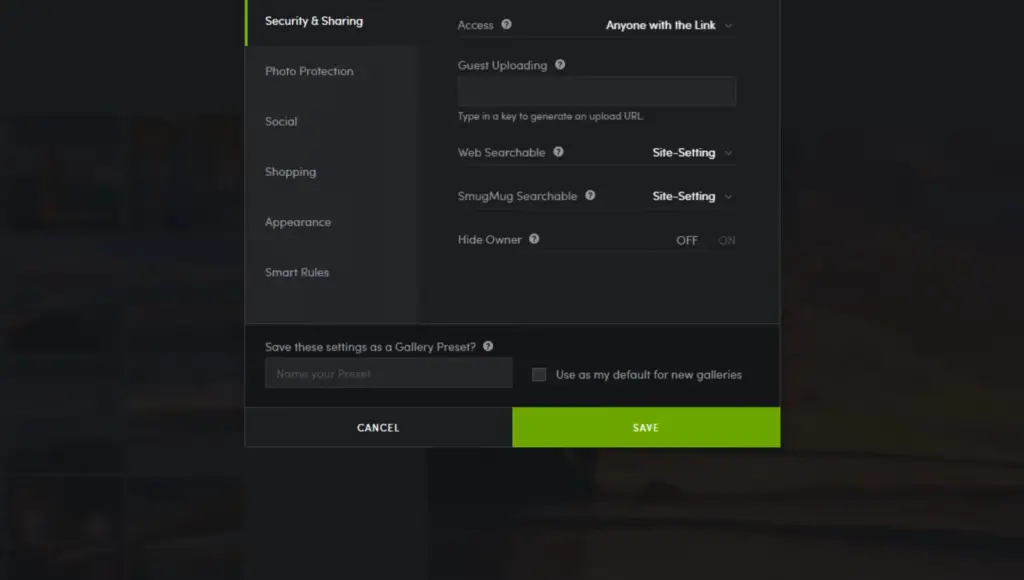Click the Hide Owner help icon
1024x580 pixels.
[x=534, y=239]
